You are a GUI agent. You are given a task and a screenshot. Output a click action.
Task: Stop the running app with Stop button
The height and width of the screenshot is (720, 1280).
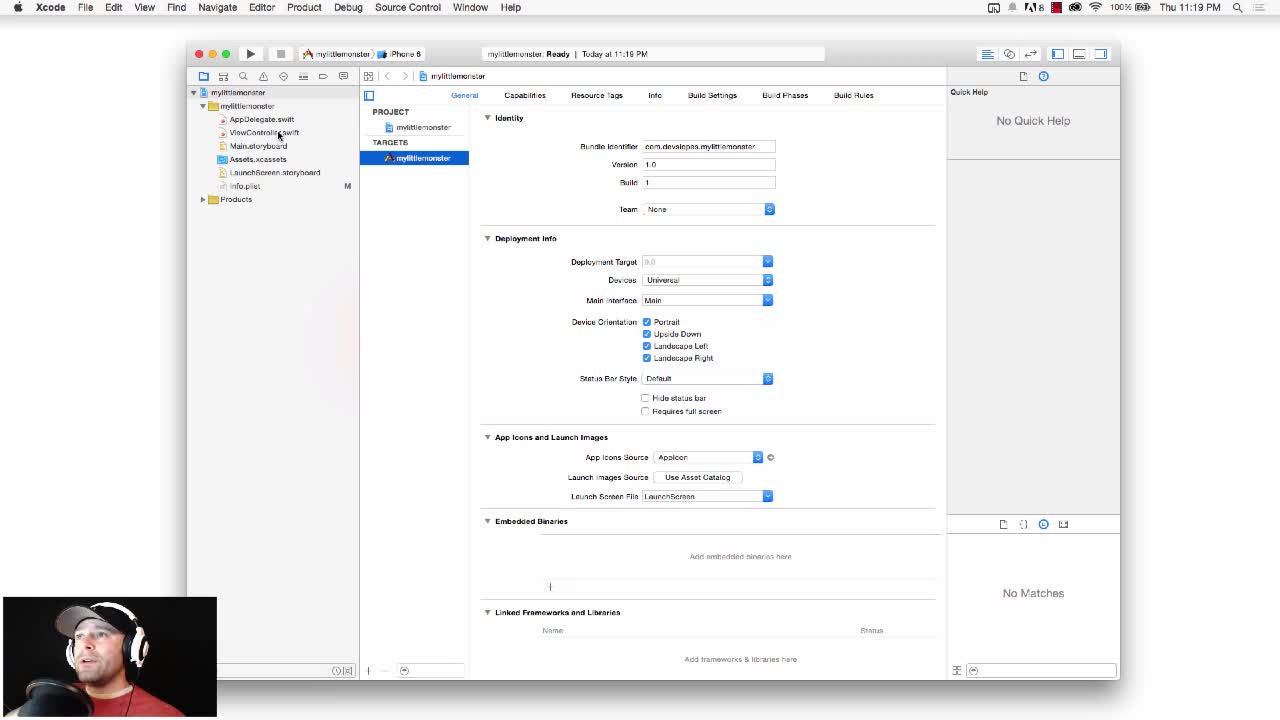point(281,54)
